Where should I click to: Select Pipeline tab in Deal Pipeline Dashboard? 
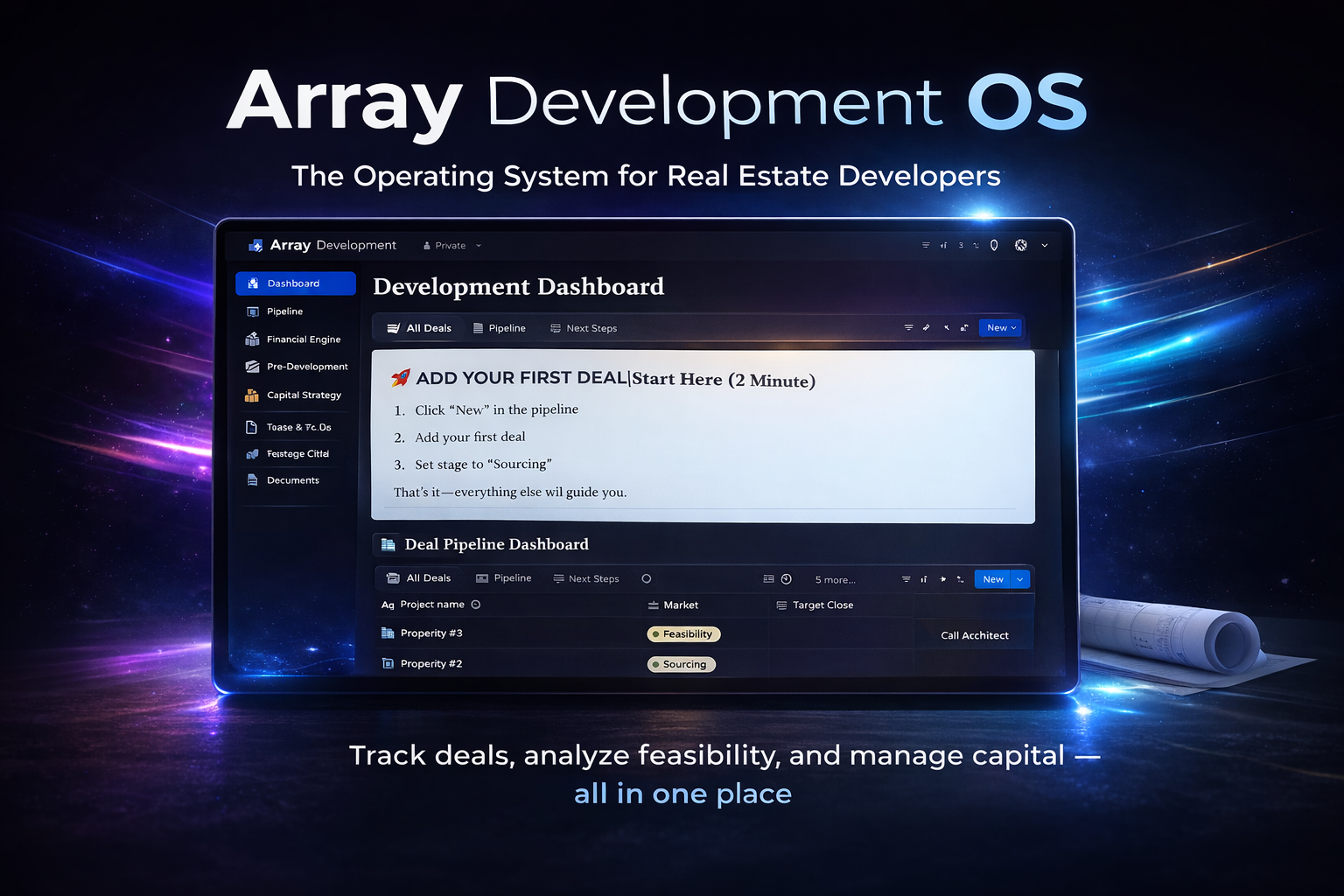point(504,578)
